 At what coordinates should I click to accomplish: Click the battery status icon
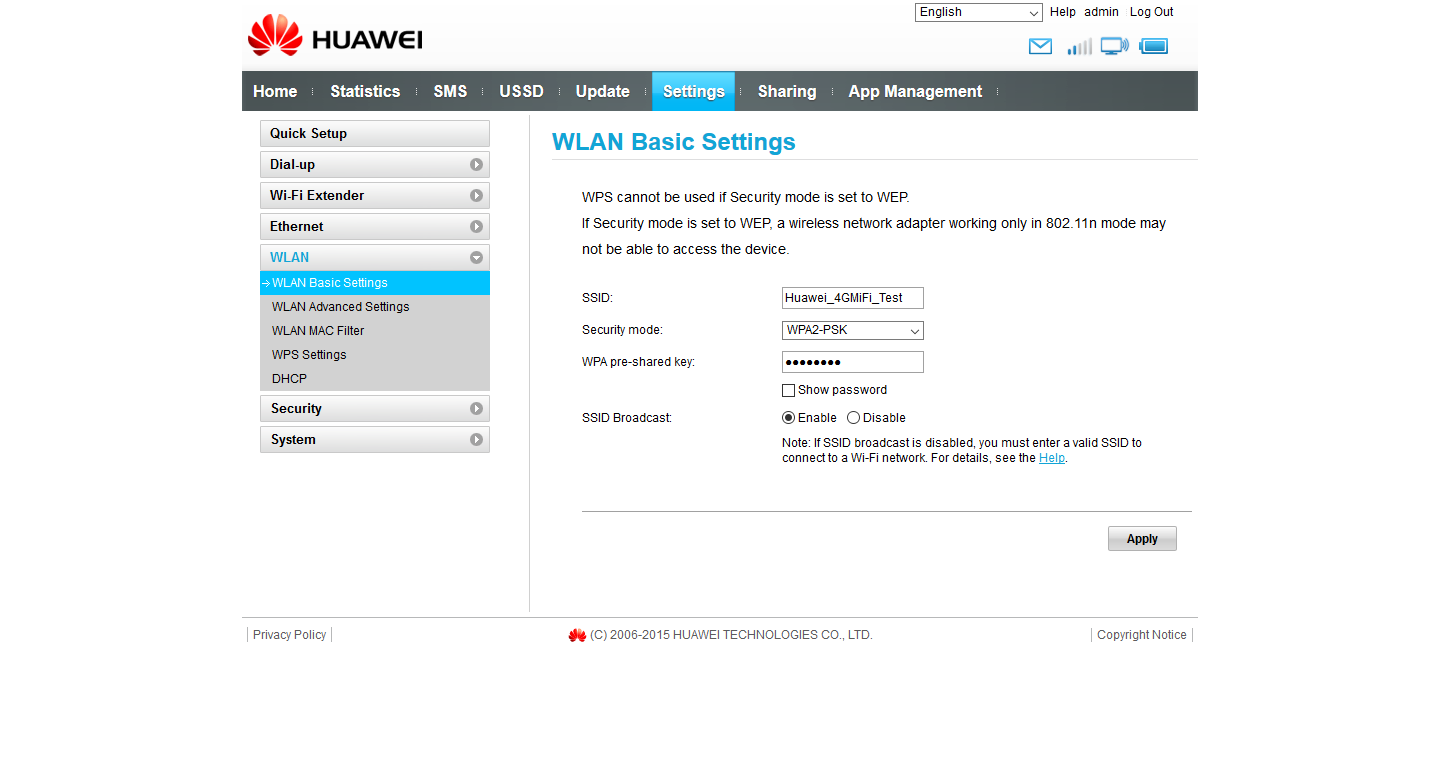pyautogui.click(x=1153, y=46)
